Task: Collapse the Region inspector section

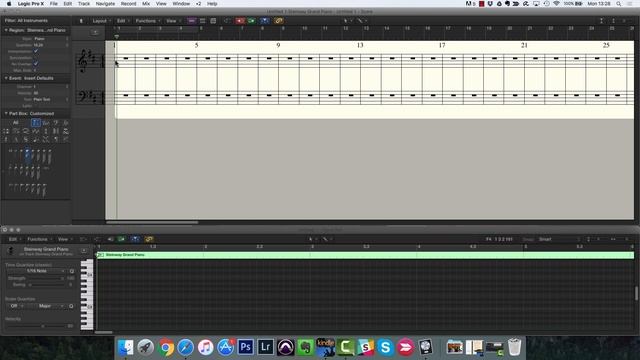Action: click(6, 30)
